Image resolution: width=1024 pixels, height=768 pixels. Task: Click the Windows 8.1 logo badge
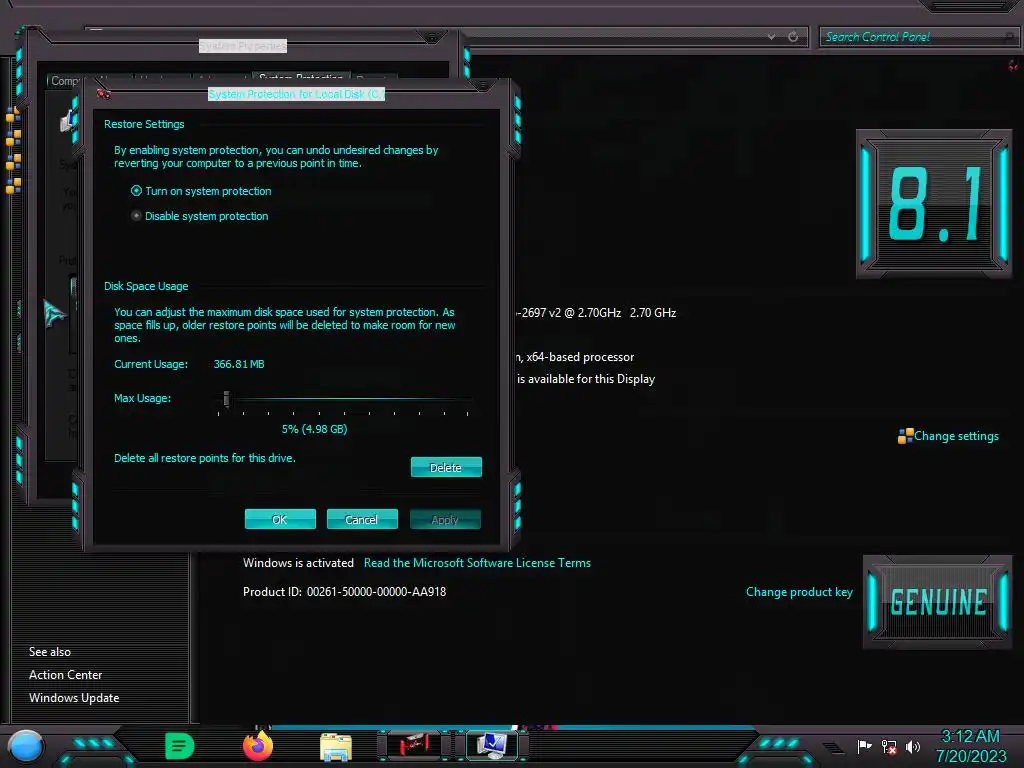(934, 204)
